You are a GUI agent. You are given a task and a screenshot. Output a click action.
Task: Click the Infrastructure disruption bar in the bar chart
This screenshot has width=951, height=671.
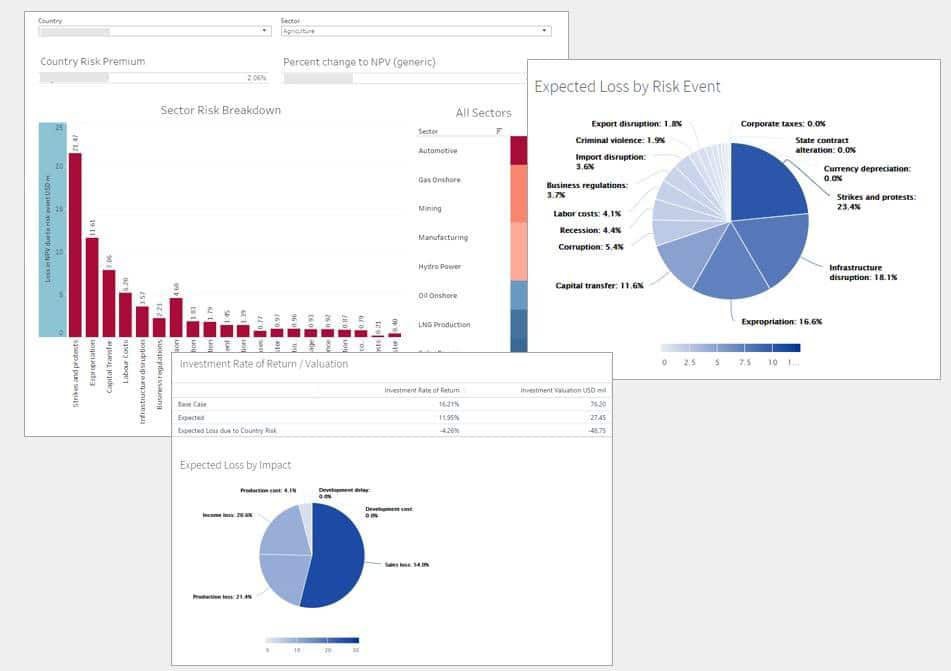(x=142, y=322)
